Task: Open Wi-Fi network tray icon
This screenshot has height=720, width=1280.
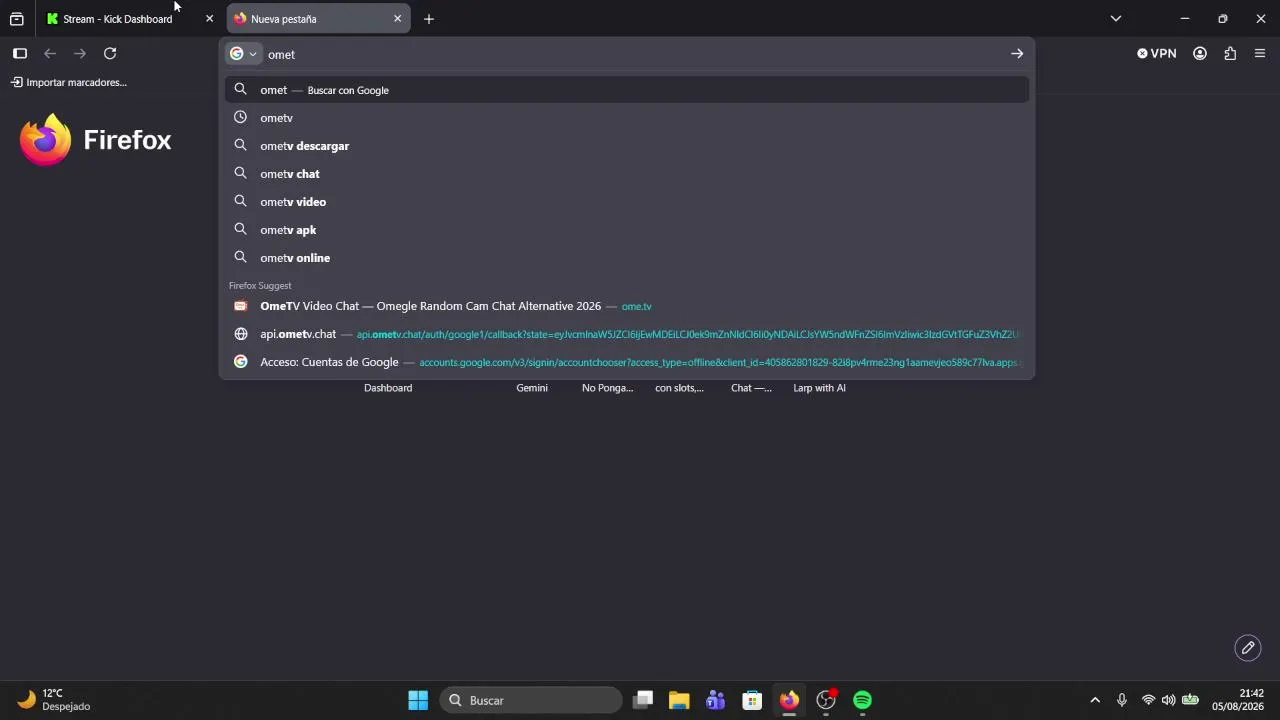Action: [1148, 700]
